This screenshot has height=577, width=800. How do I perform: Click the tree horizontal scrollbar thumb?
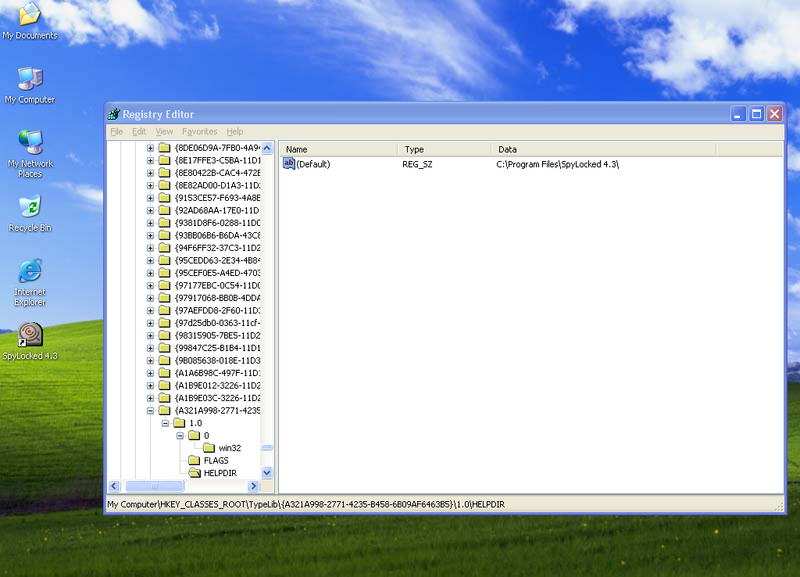[x=155, y=486]
